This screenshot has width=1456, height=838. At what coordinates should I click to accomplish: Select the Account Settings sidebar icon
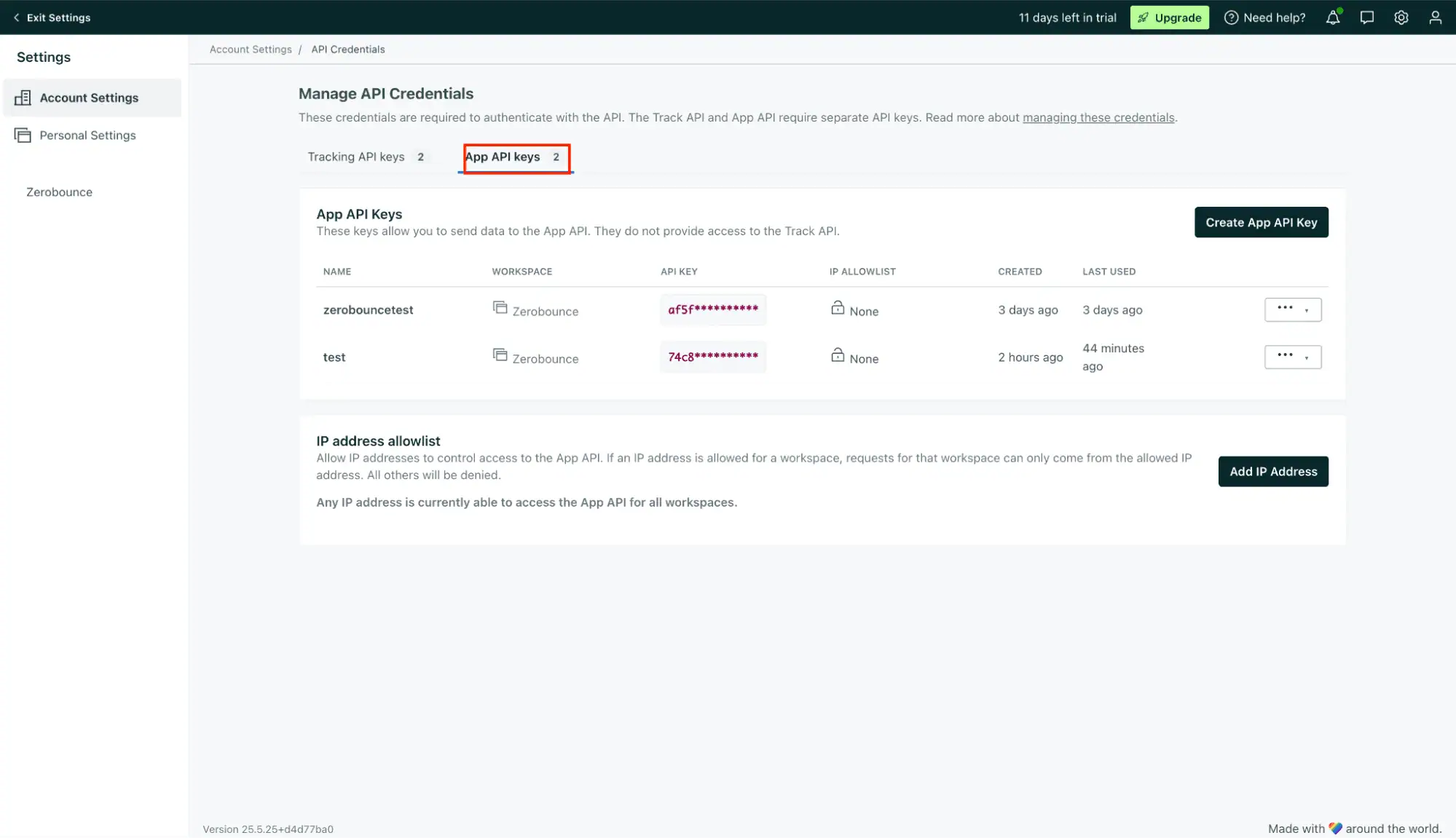point(24,98)
